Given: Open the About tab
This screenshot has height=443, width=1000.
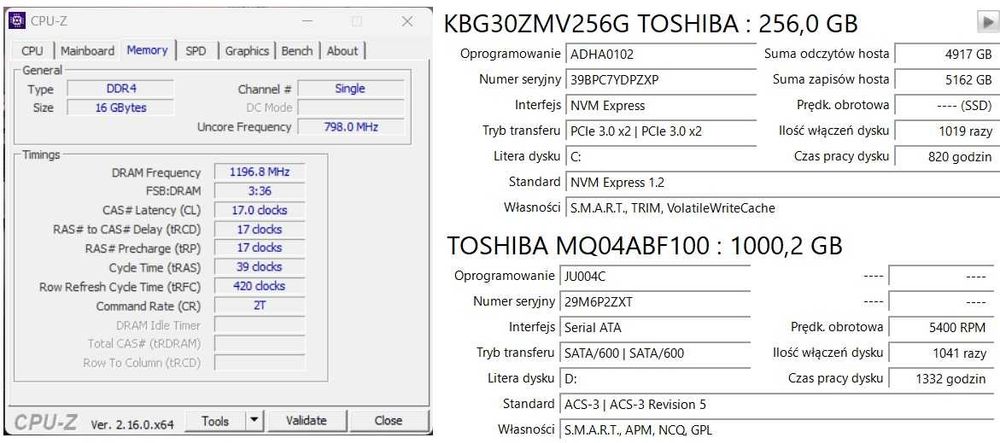Looking at the screenshot, I should click(342, 51).
